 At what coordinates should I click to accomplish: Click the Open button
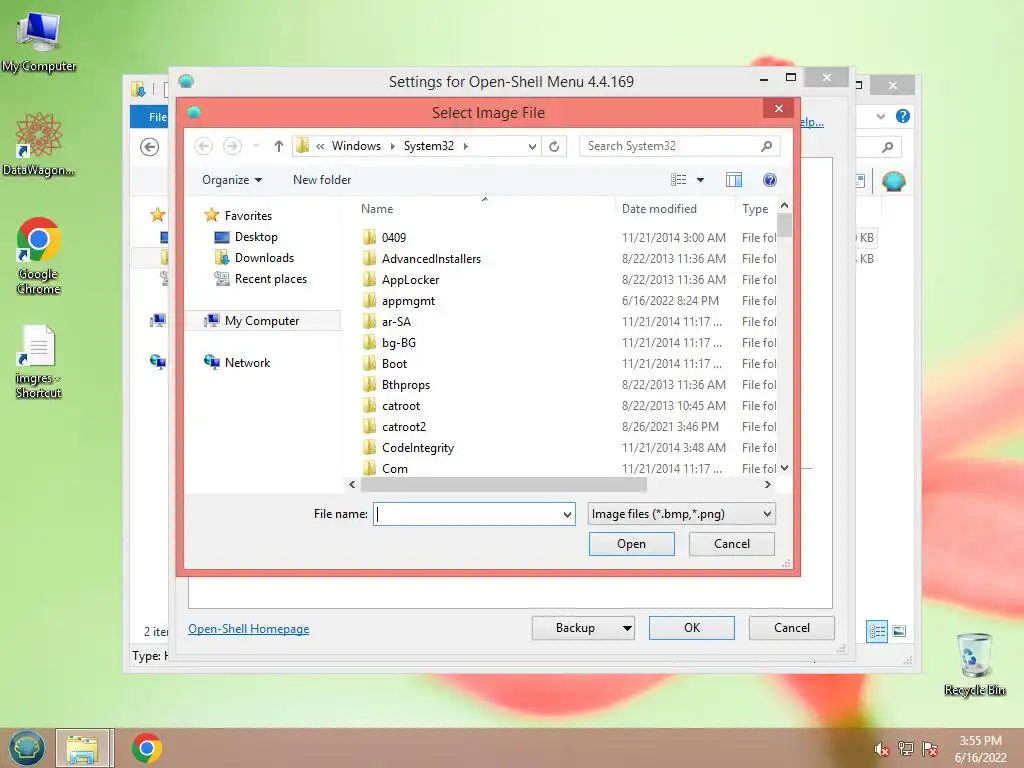[x=631, y=544]
